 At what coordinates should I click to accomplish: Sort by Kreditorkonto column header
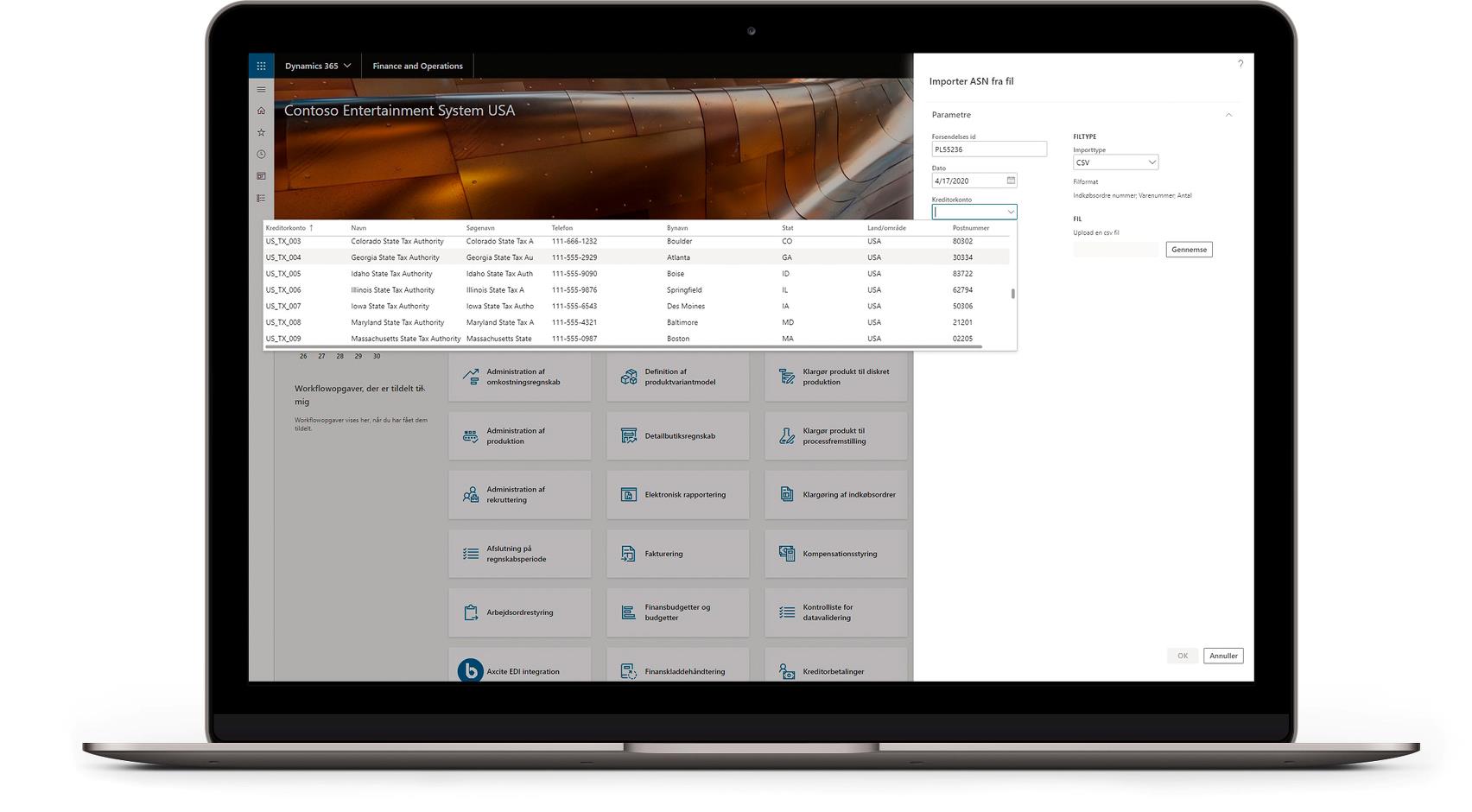[x=286, y=228]
